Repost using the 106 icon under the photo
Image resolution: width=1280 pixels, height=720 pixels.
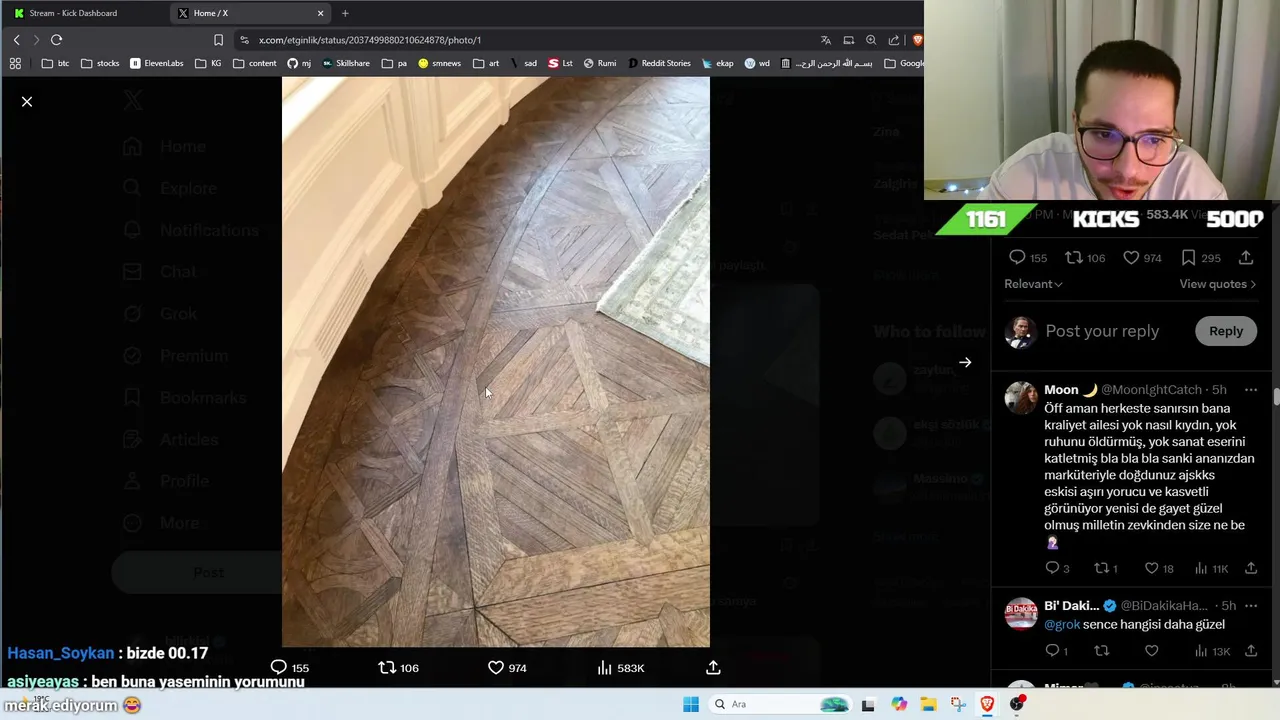tap(387, 667)
